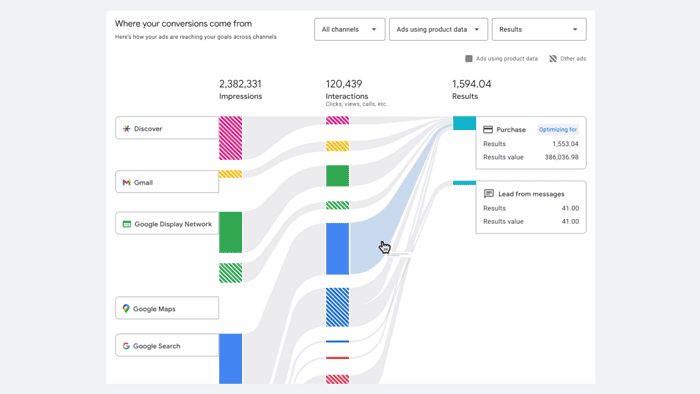
Task: Click the hatched blue interactions bar
Action: [338, 307]
